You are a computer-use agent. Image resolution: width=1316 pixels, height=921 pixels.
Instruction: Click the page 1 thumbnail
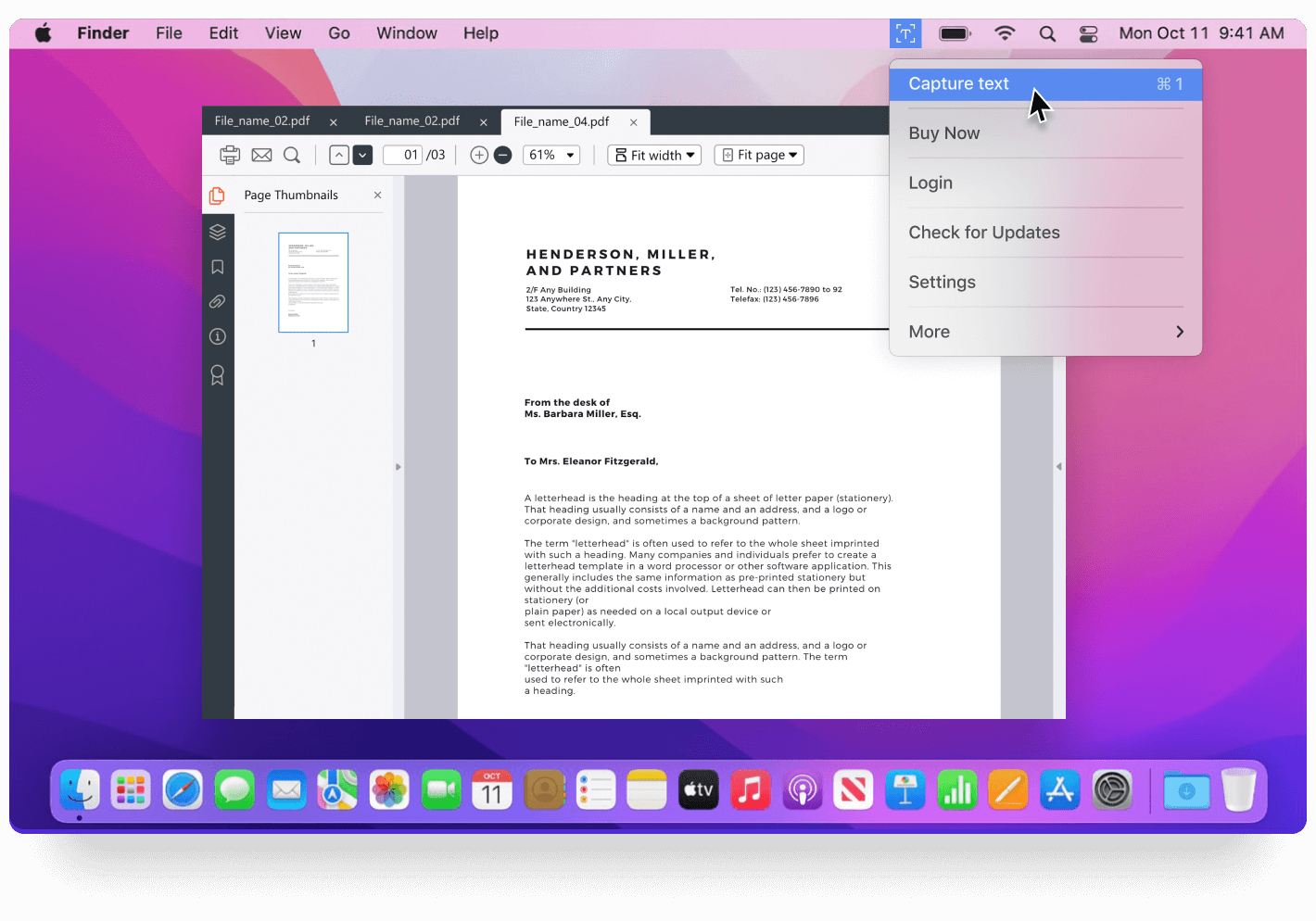(x=313, y=283)
